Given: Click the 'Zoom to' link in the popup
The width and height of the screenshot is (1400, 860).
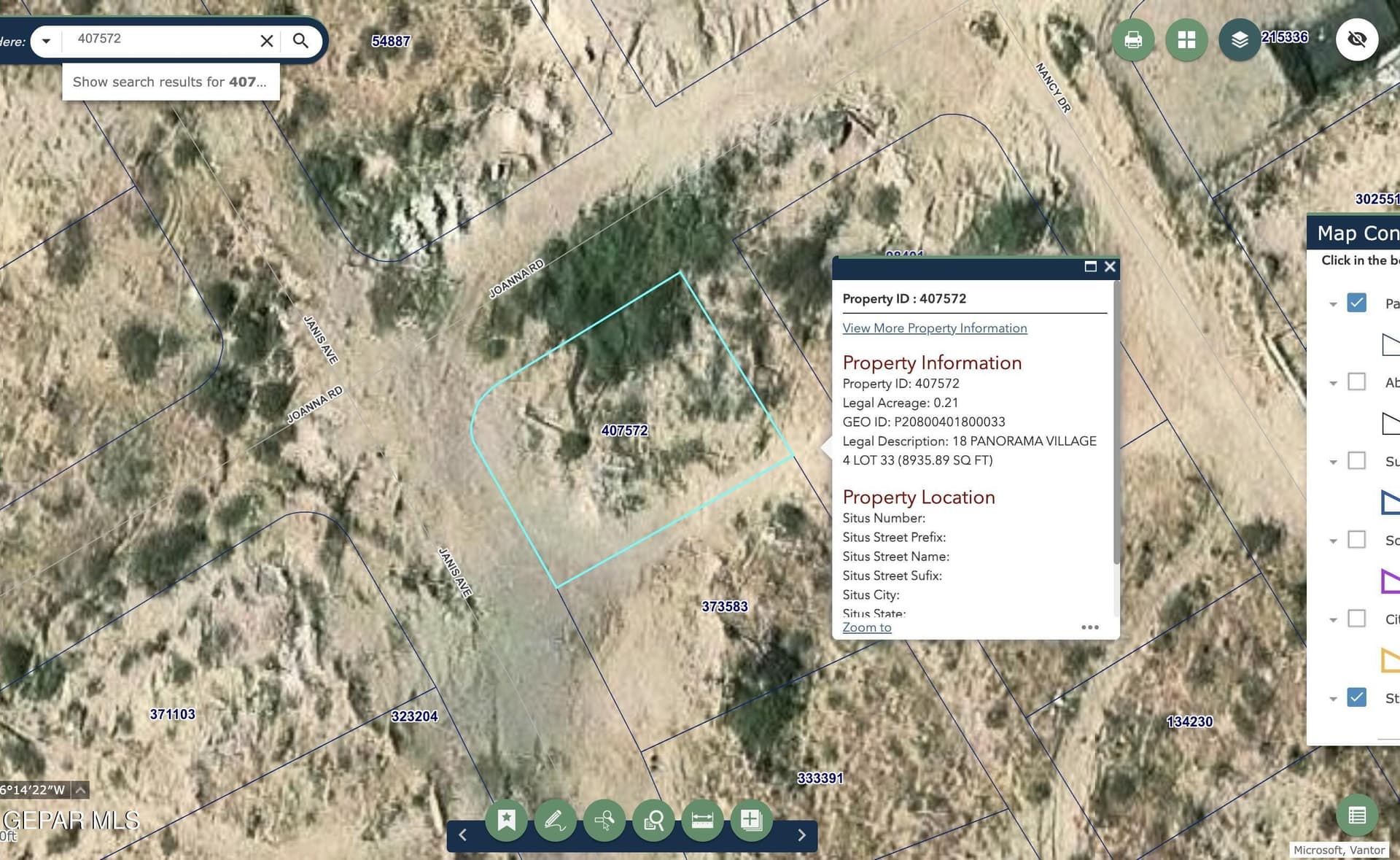Looking at the screenshot, I should click(x=866, y=627).
